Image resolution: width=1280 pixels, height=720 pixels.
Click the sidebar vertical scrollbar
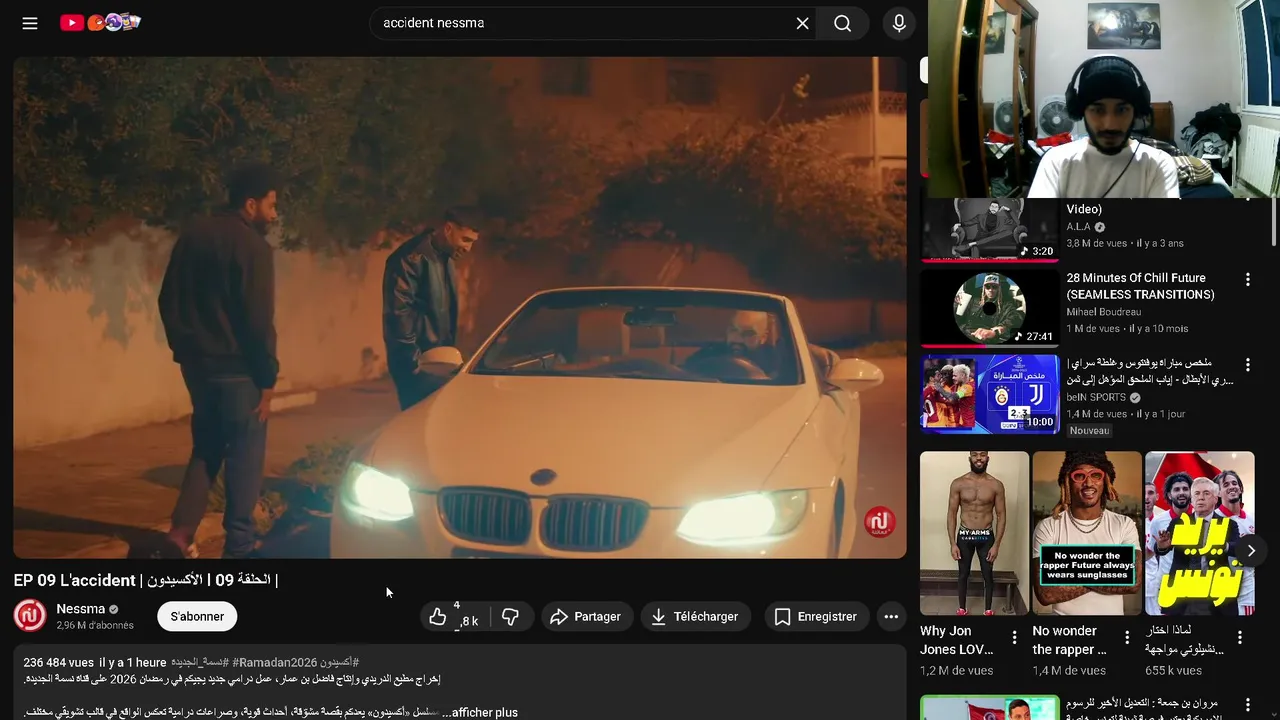(x=1274, y=220)
